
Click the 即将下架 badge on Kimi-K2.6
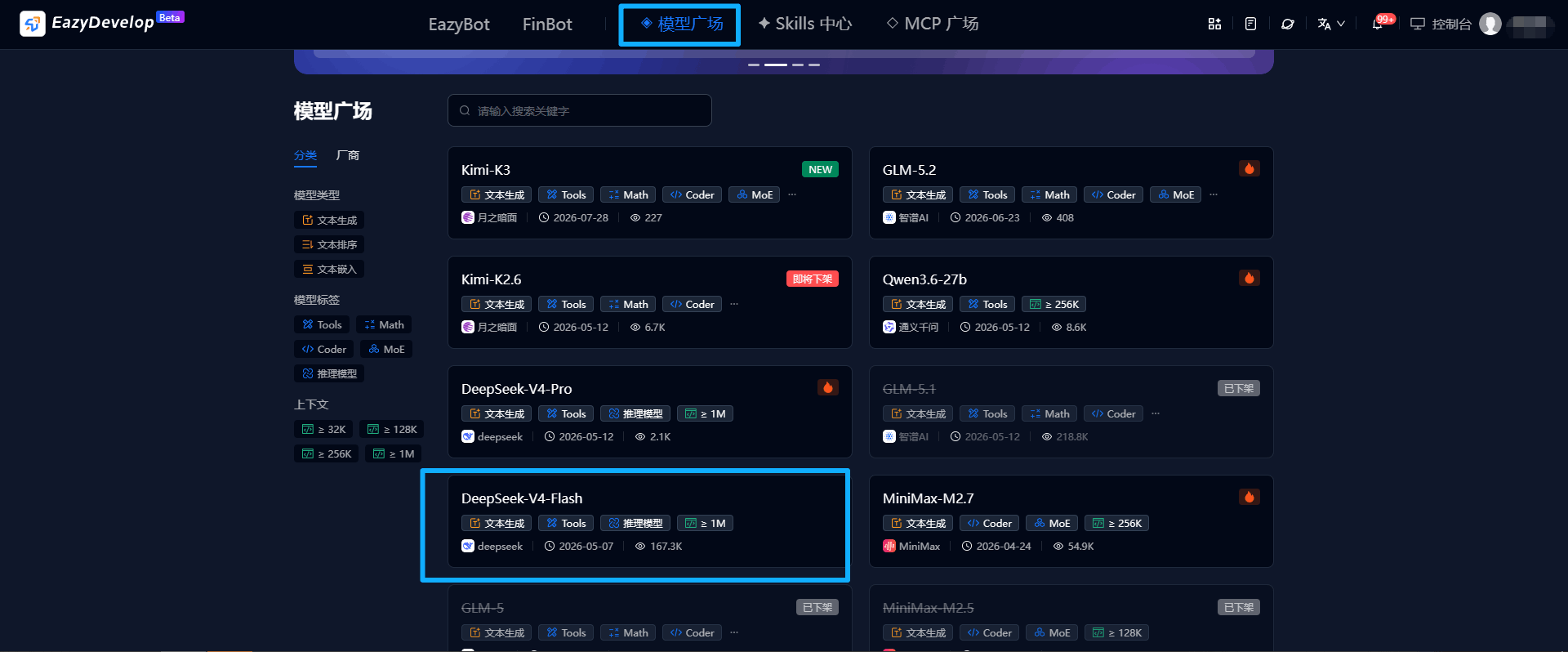pyautogui.click(x=813, y=279)
